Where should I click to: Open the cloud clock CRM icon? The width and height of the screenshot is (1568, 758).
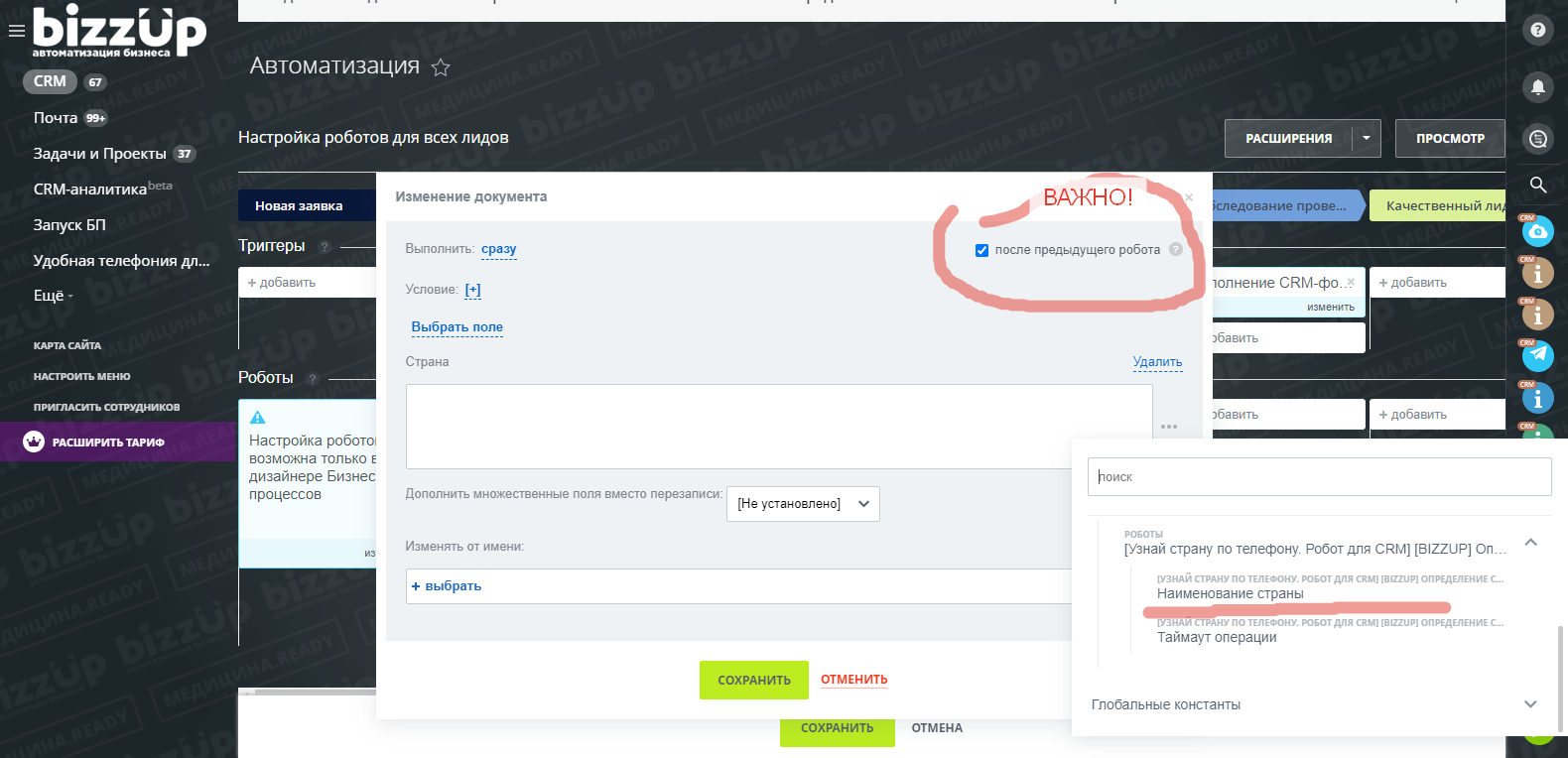point(1537,231)
